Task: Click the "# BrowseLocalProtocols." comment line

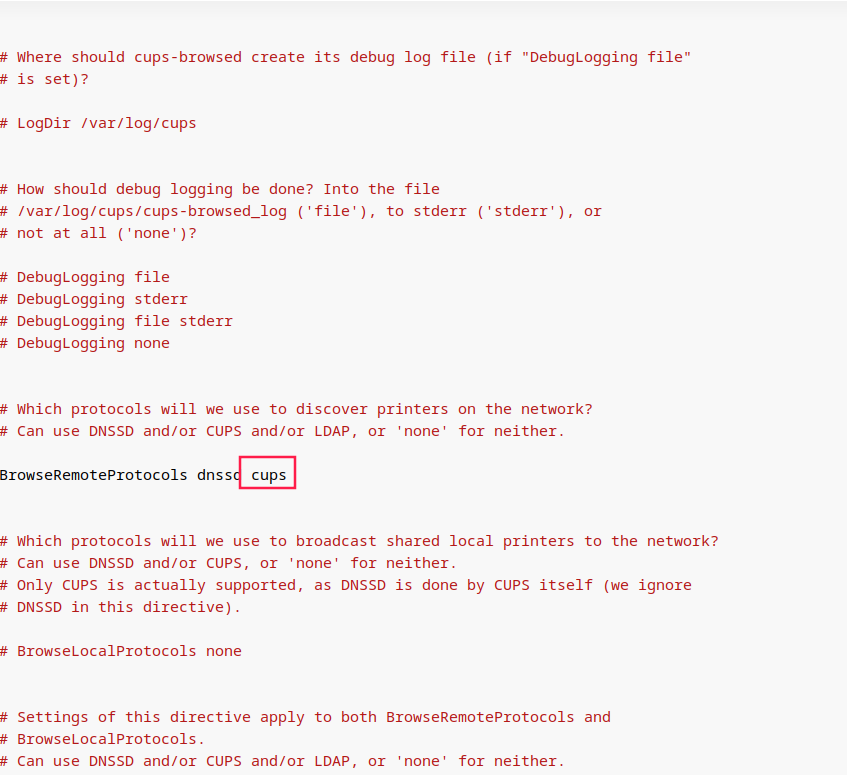Action: 103,739
